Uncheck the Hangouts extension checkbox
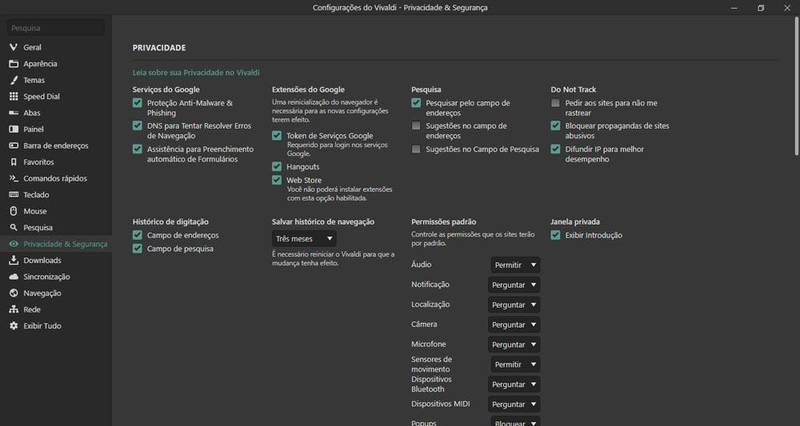This screenshot has width=800, height=426. (x=277, y=166)
